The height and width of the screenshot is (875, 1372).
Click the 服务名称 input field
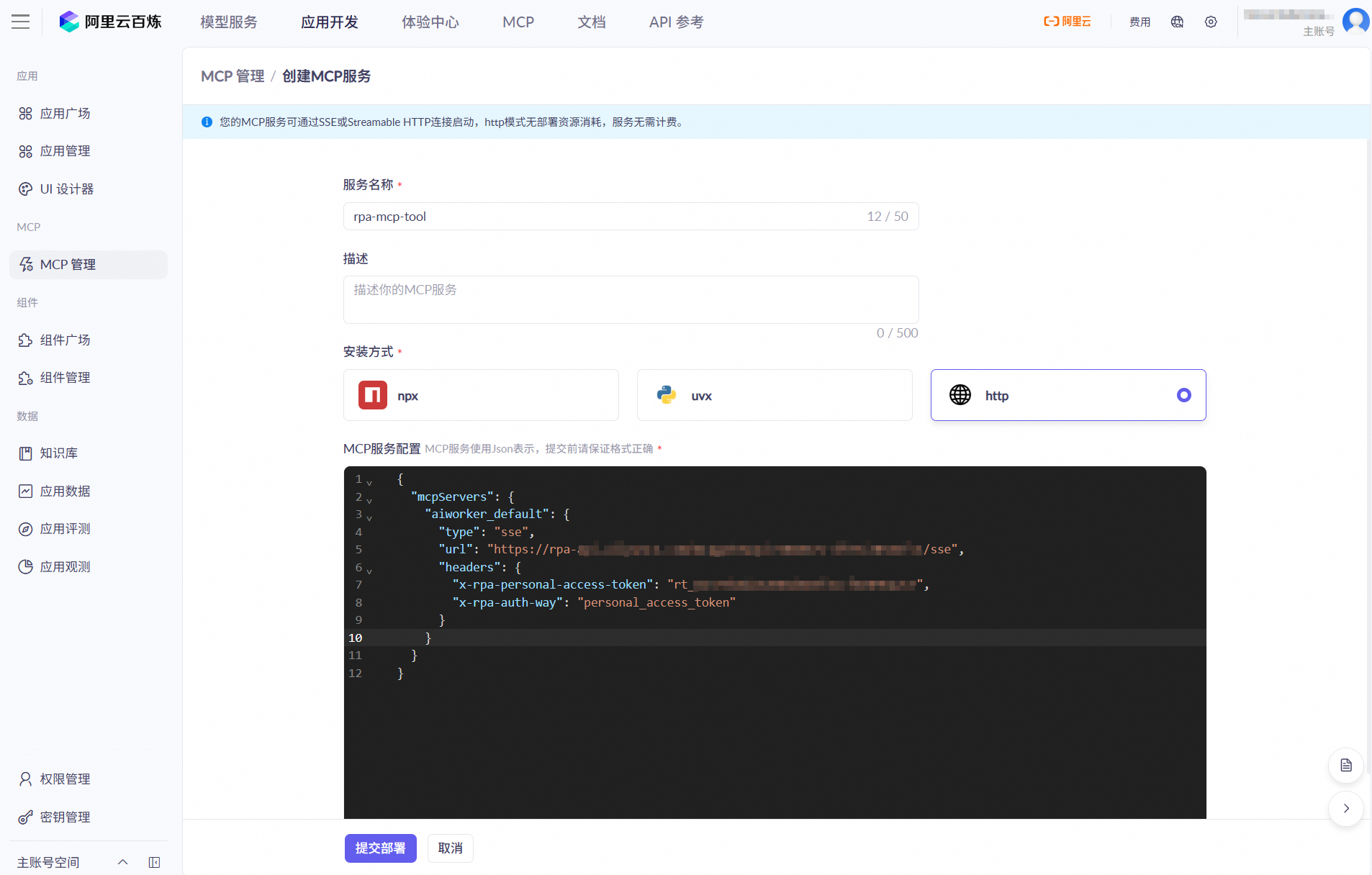click(x=631, y=217)
